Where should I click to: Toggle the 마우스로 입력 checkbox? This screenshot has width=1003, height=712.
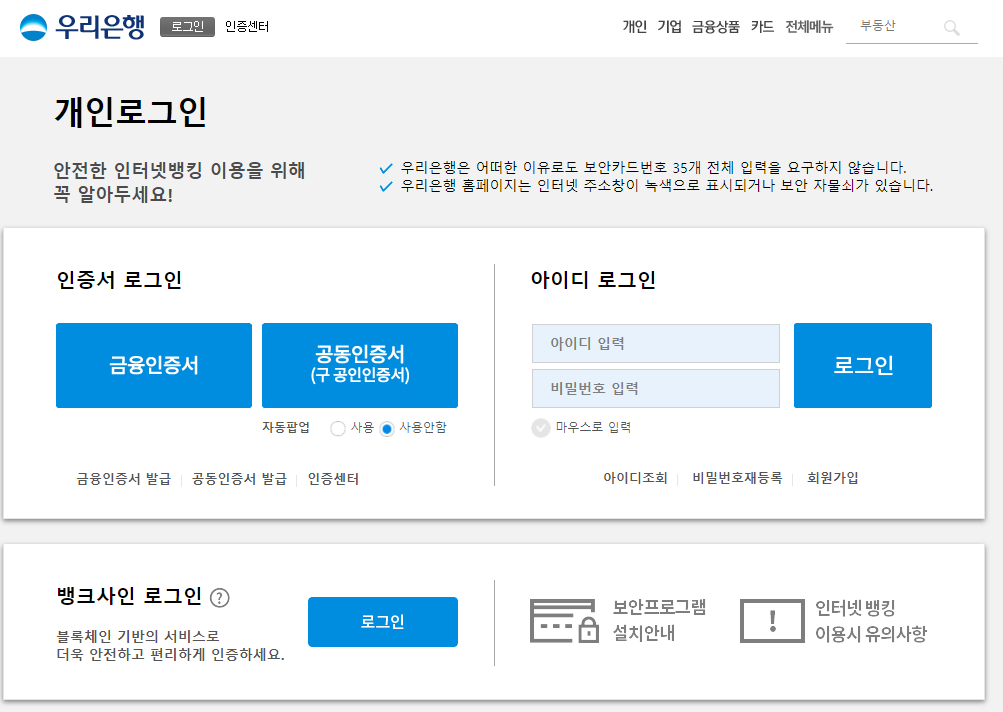click(x=541, y=427)
